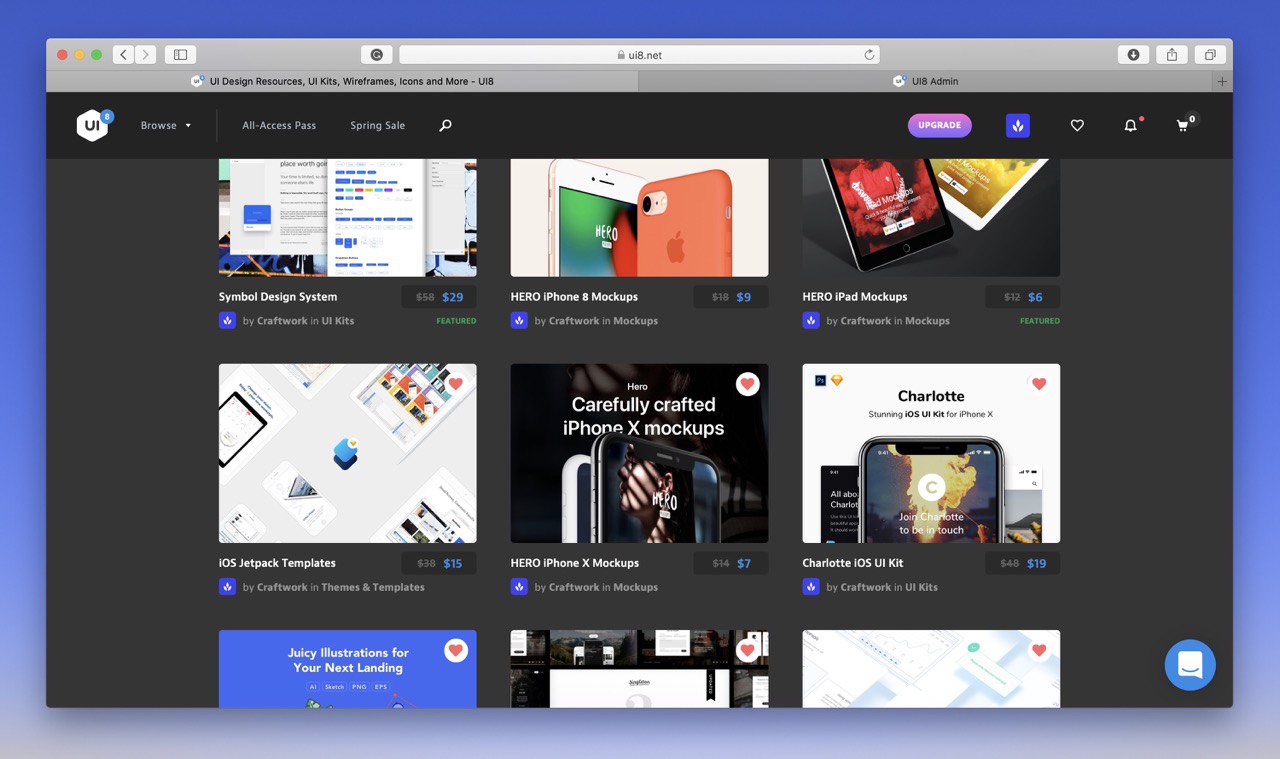The height and width of the screenshot is (759, 1280).
Task: Switch to the UI8 Admin tab
Action: click(x=925, y=81)
